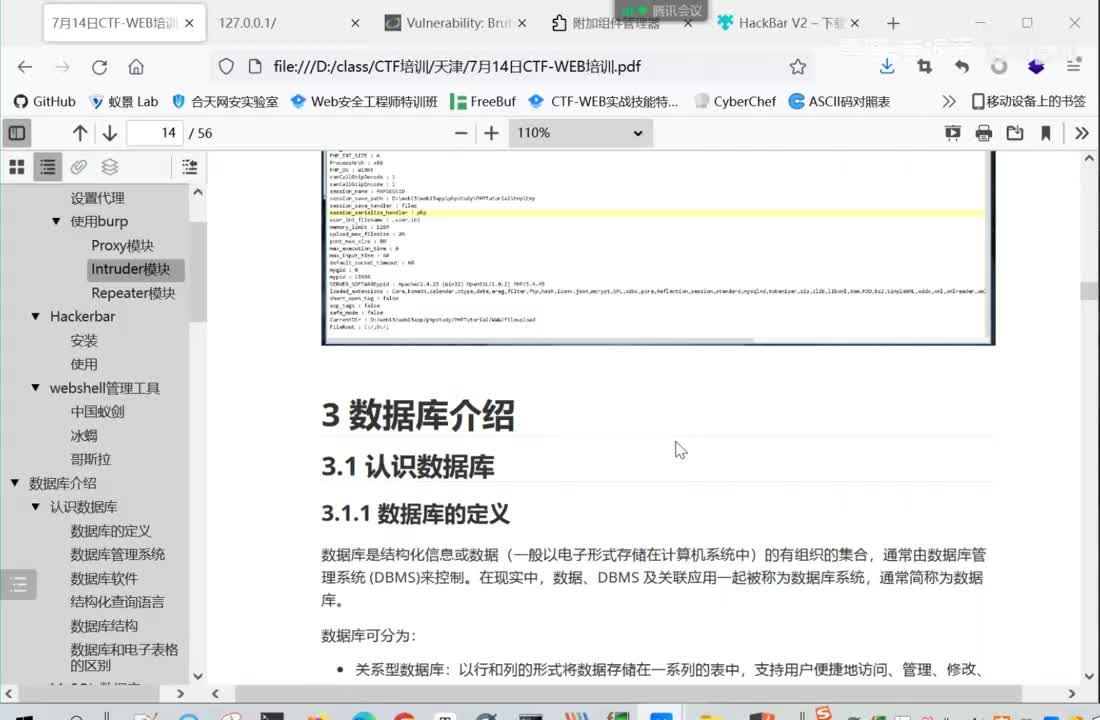Zoom out with the minus button
This screenshot has width=1100, height=720.
coord(461,133)
